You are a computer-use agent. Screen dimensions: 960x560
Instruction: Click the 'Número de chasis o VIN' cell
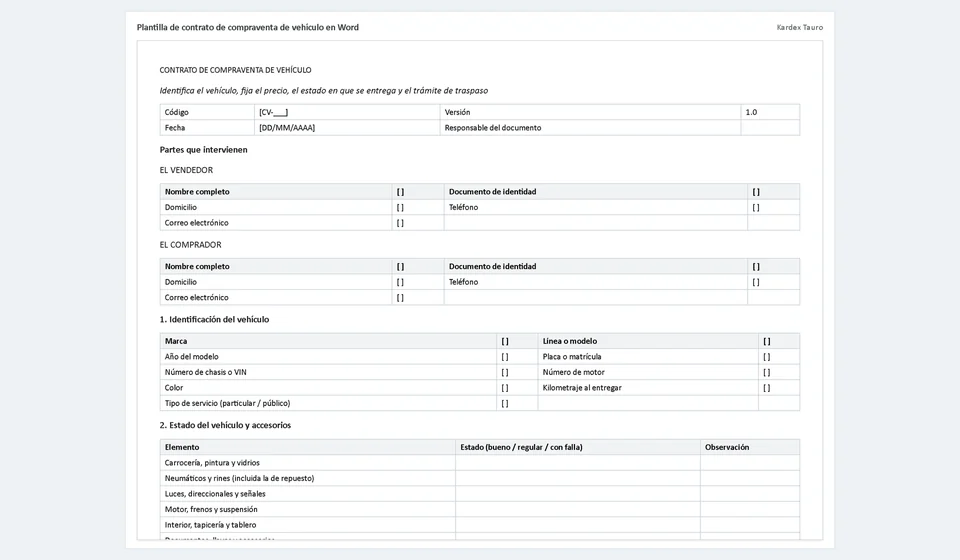point(328,372)
